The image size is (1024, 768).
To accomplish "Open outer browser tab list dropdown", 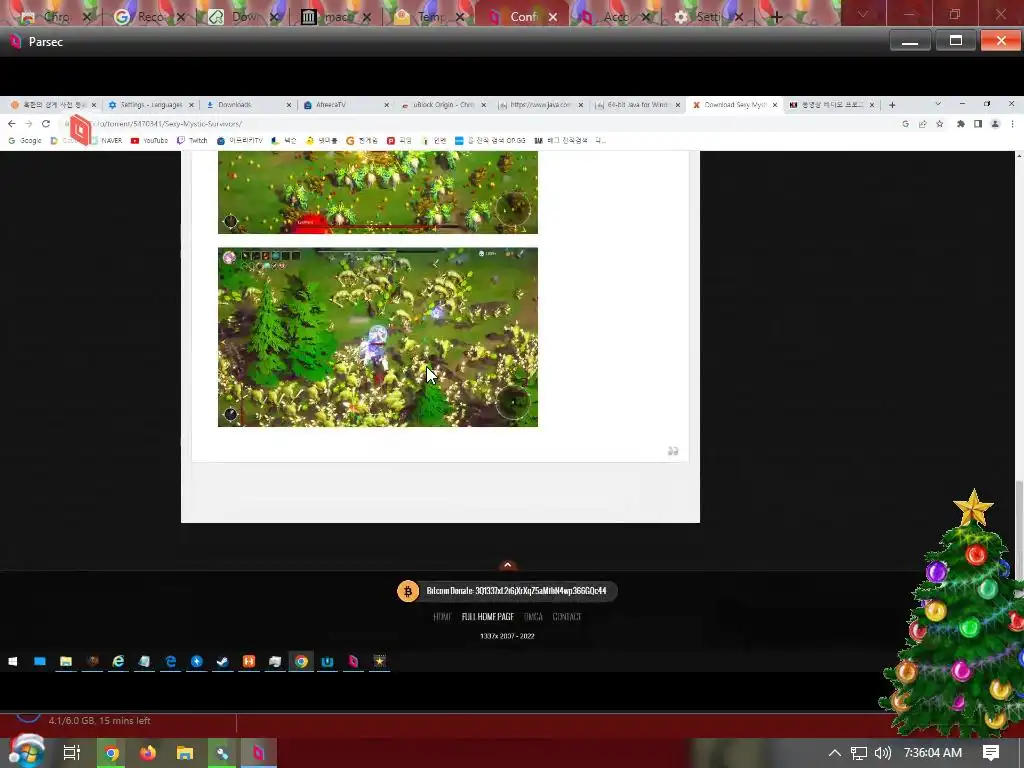I will [x=863, y=14].
